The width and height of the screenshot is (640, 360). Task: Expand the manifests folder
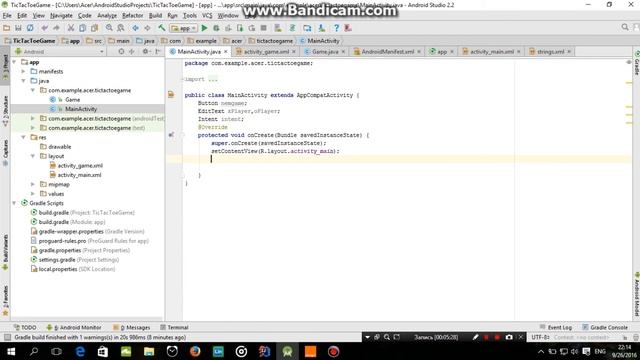click(x=24, y=71)
